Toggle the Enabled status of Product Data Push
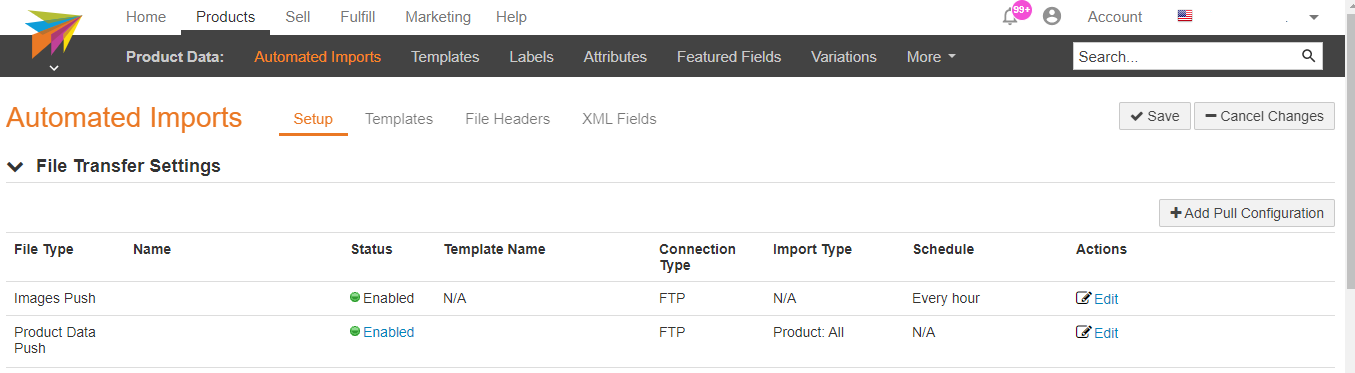 tap(388, 332)
